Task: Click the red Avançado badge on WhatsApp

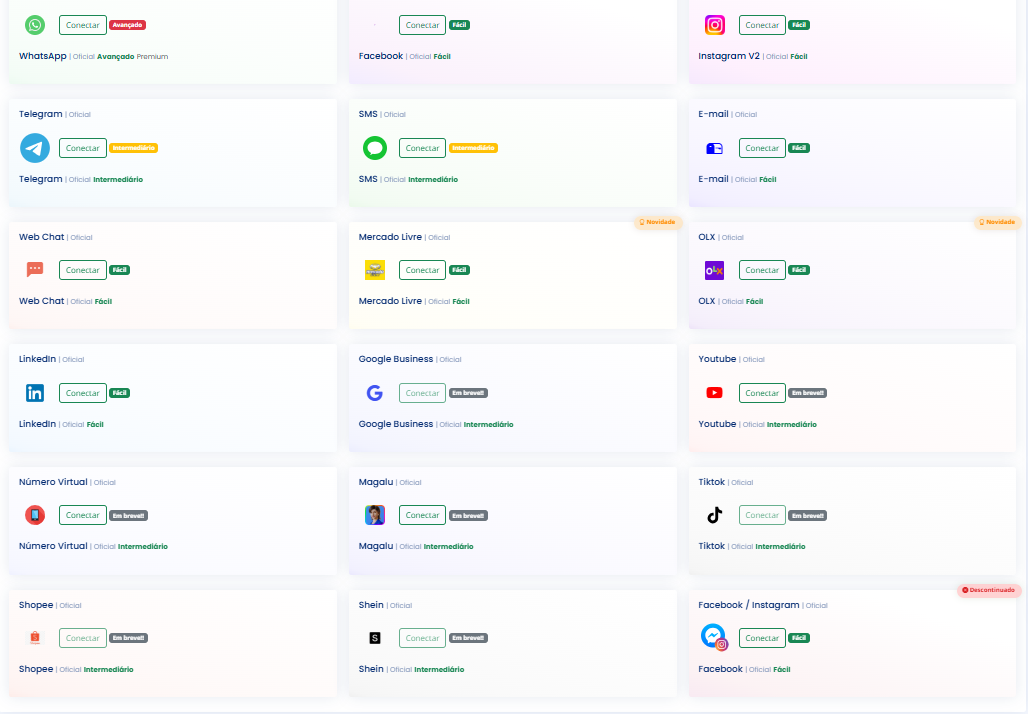Action: click(127, 25)
